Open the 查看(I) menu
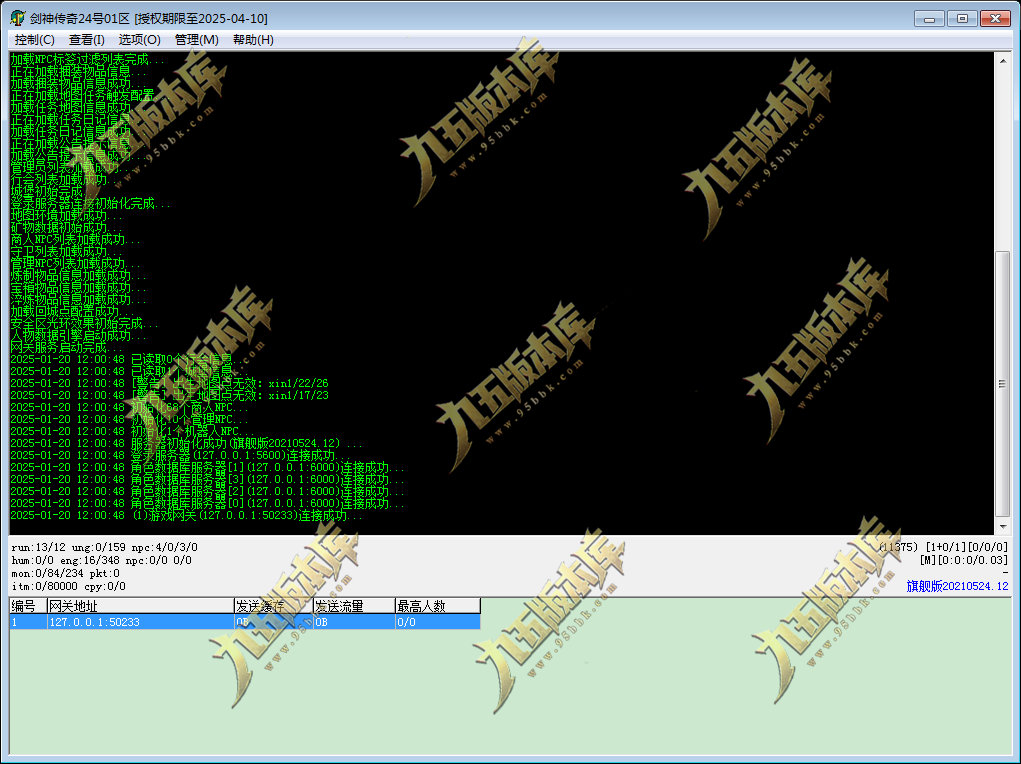 (87, 40)
